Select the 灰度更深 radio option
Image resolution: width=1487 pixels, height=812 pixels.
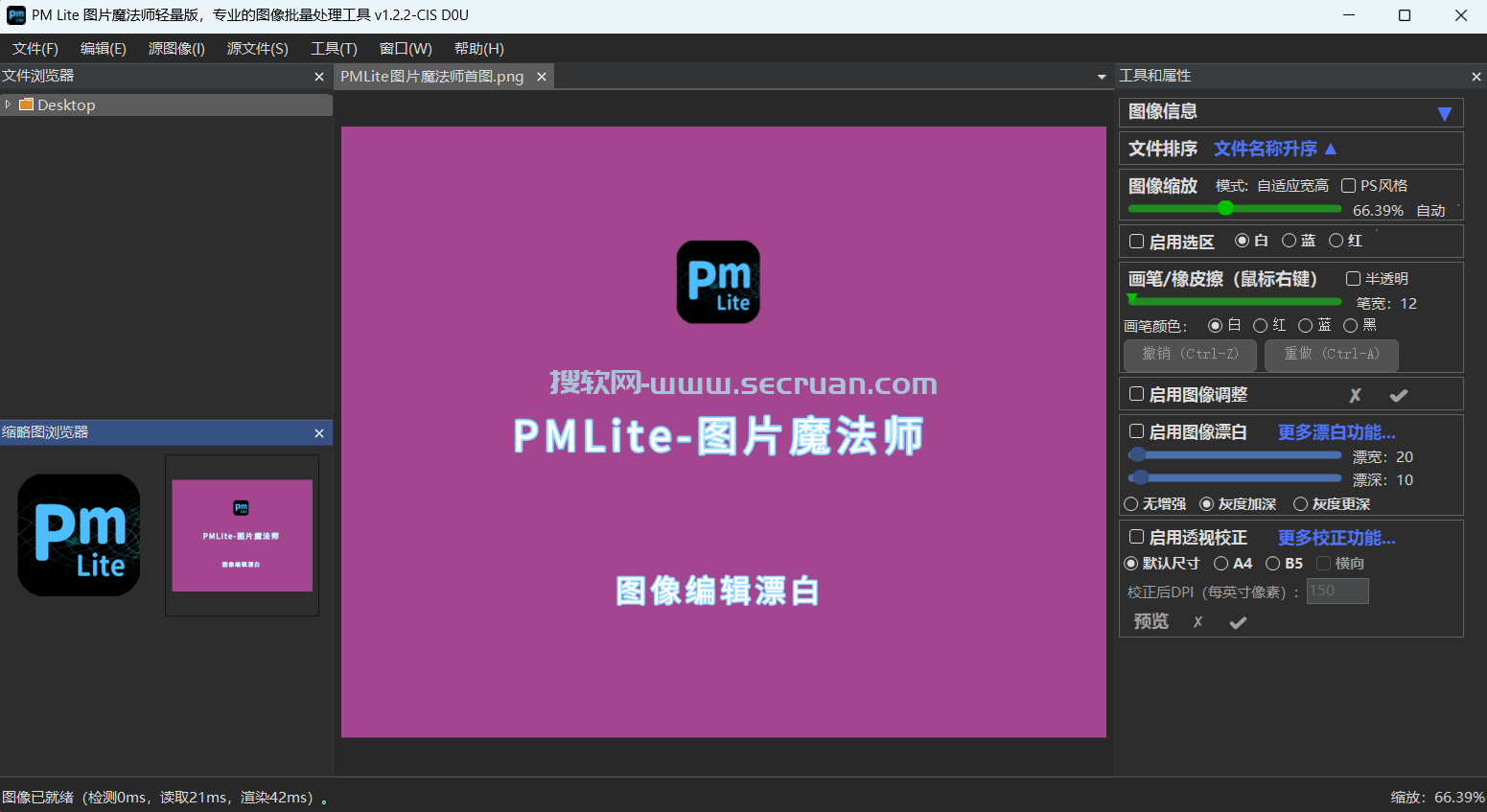[x=1301, y=504]
